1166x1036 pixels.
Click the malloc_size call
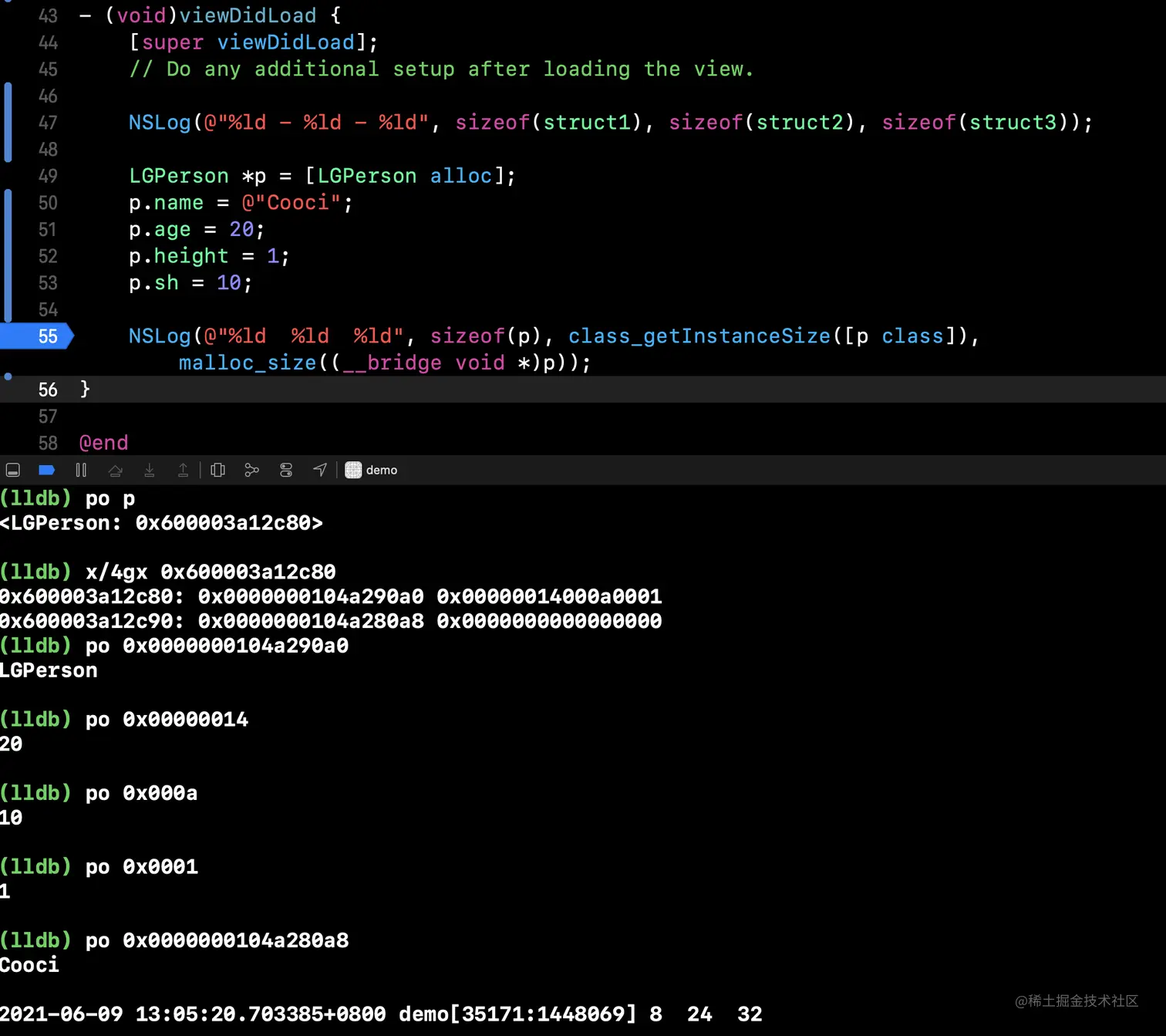point(247,363)
